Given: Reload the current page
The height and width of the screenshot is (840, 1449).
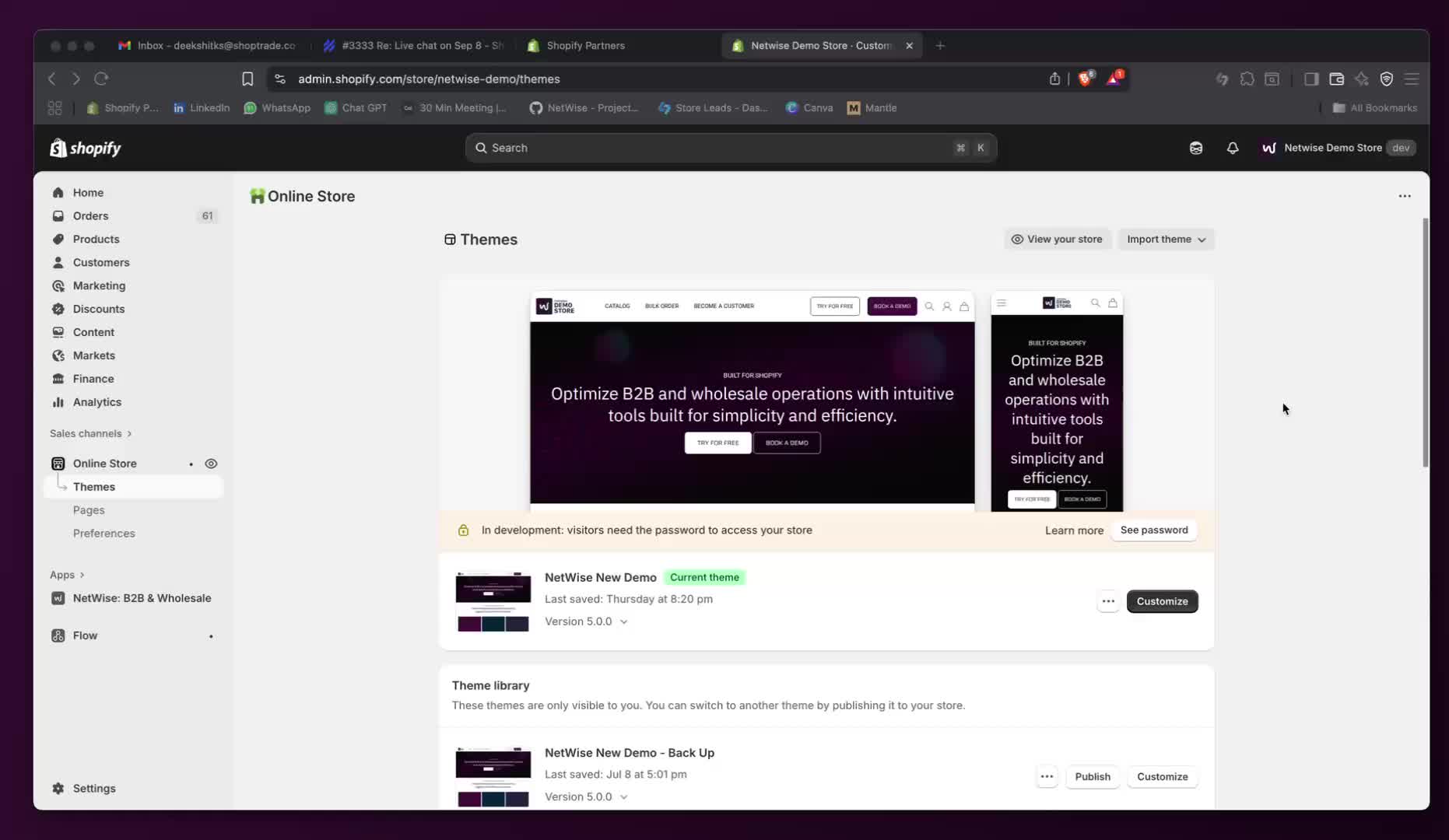Looking at the screenshot, I should [101, 79].
